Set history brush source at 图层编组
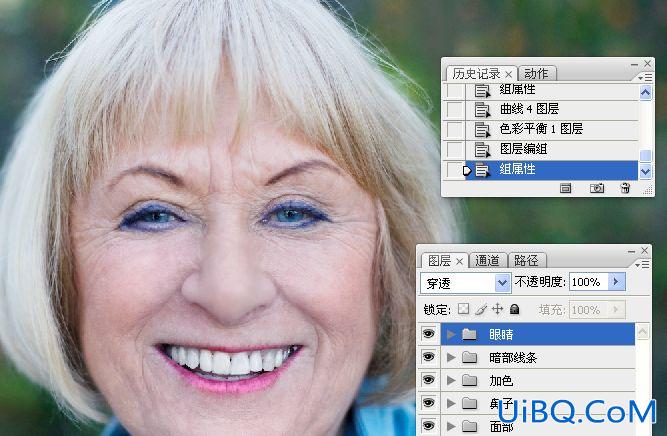The image size is (667, 436). tap(455, 149)
